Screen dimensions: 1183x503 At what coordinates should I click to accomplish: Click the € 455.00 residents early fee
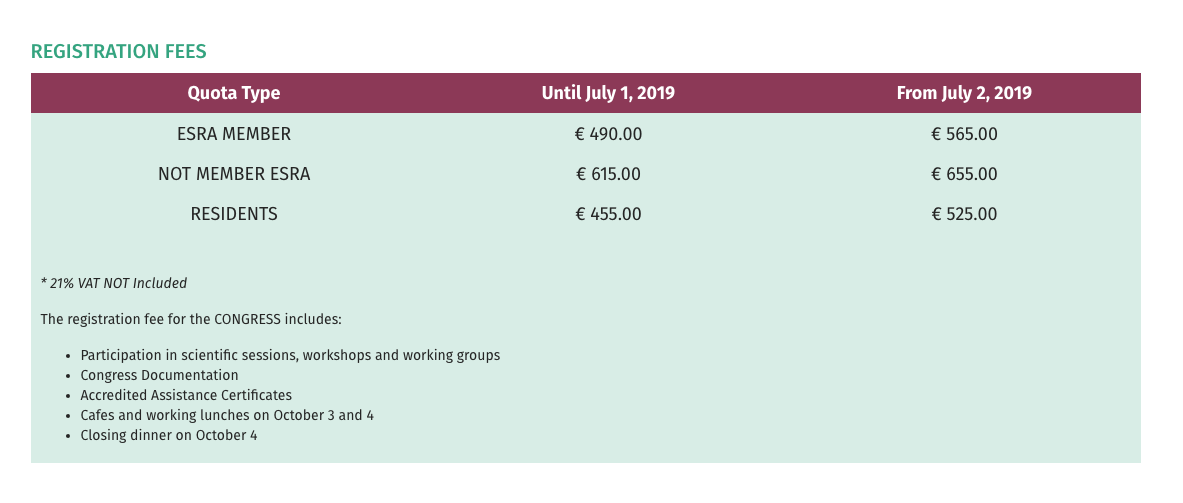608,214
